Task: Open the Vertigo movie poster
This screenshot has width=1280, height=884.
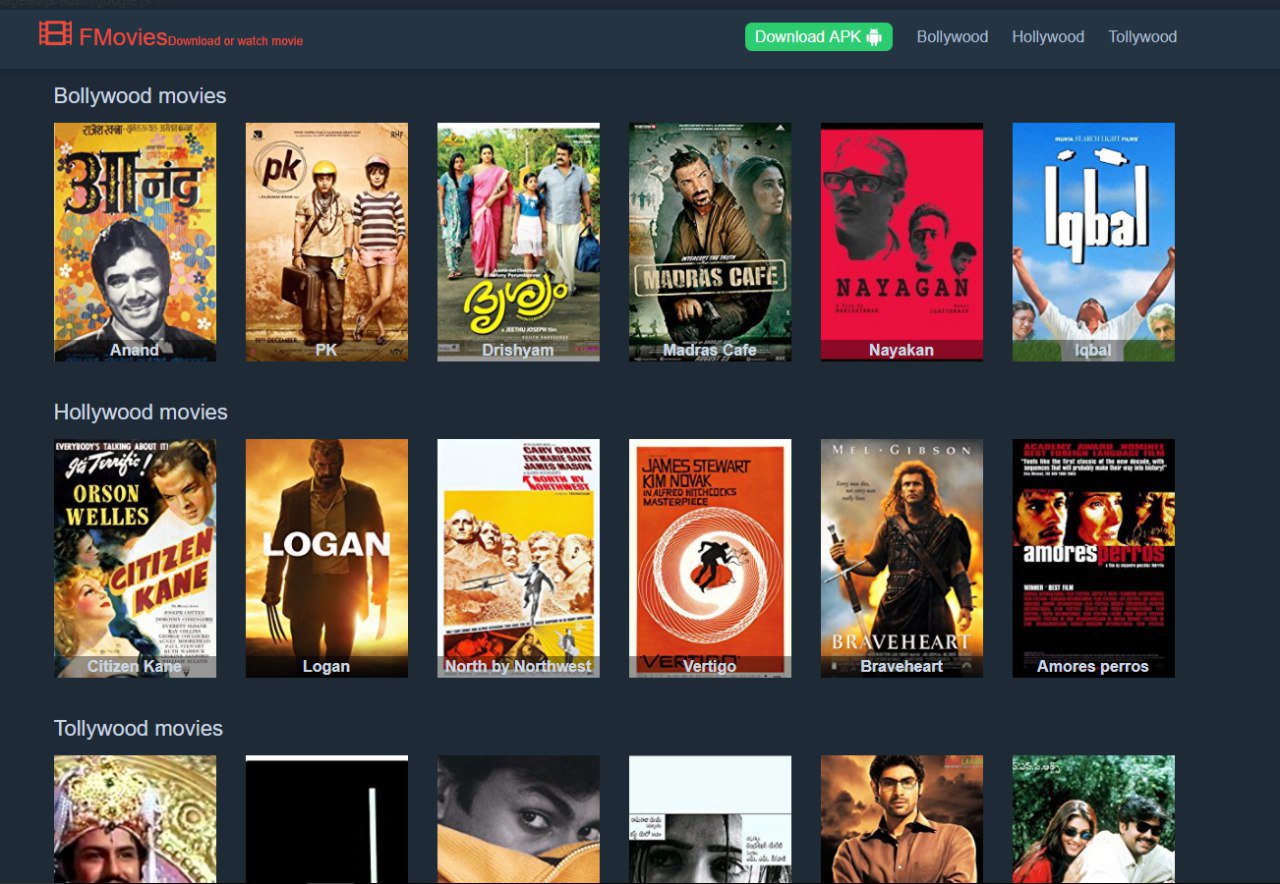Action: [710, 558]
